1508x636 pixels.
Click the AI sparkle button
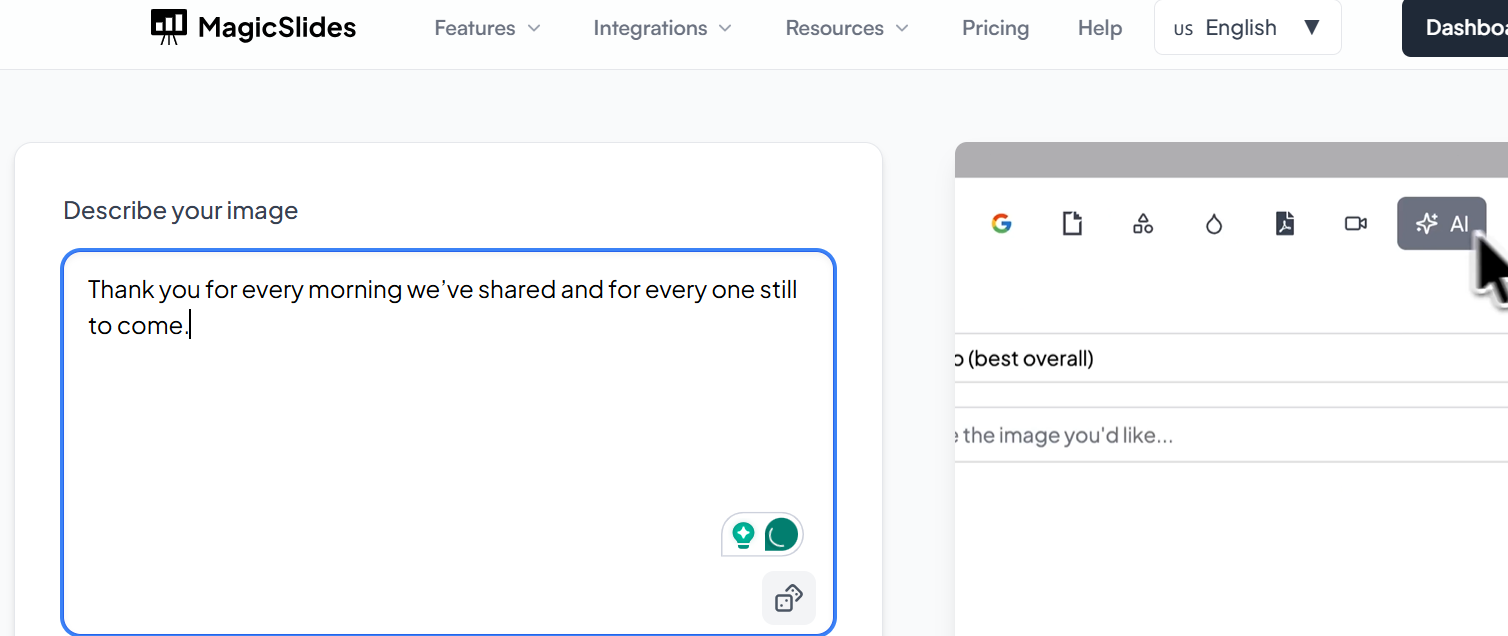click(1441, 224)
